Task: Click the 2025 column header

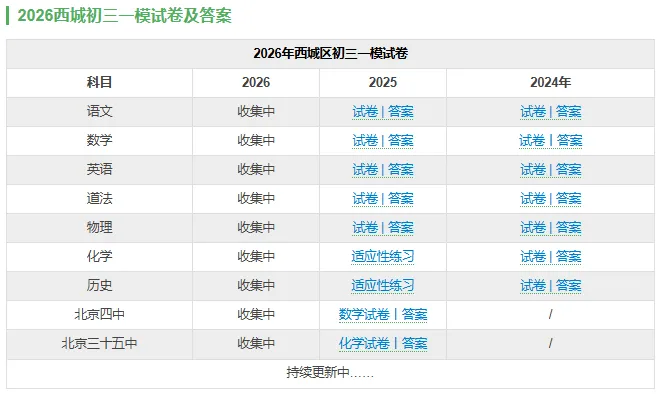Action: [383, 82]
